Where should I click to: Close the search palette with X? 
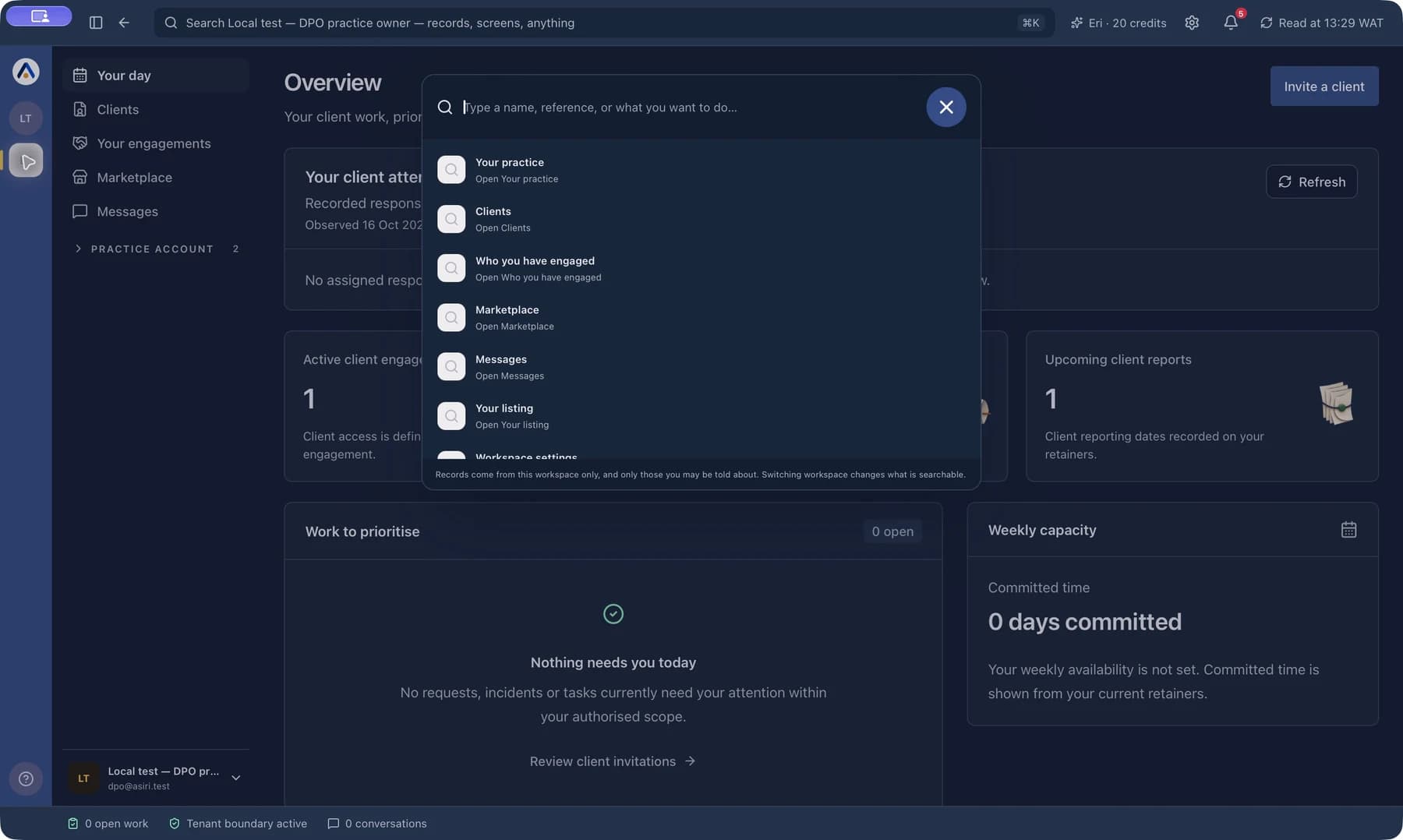coord(946,107)
